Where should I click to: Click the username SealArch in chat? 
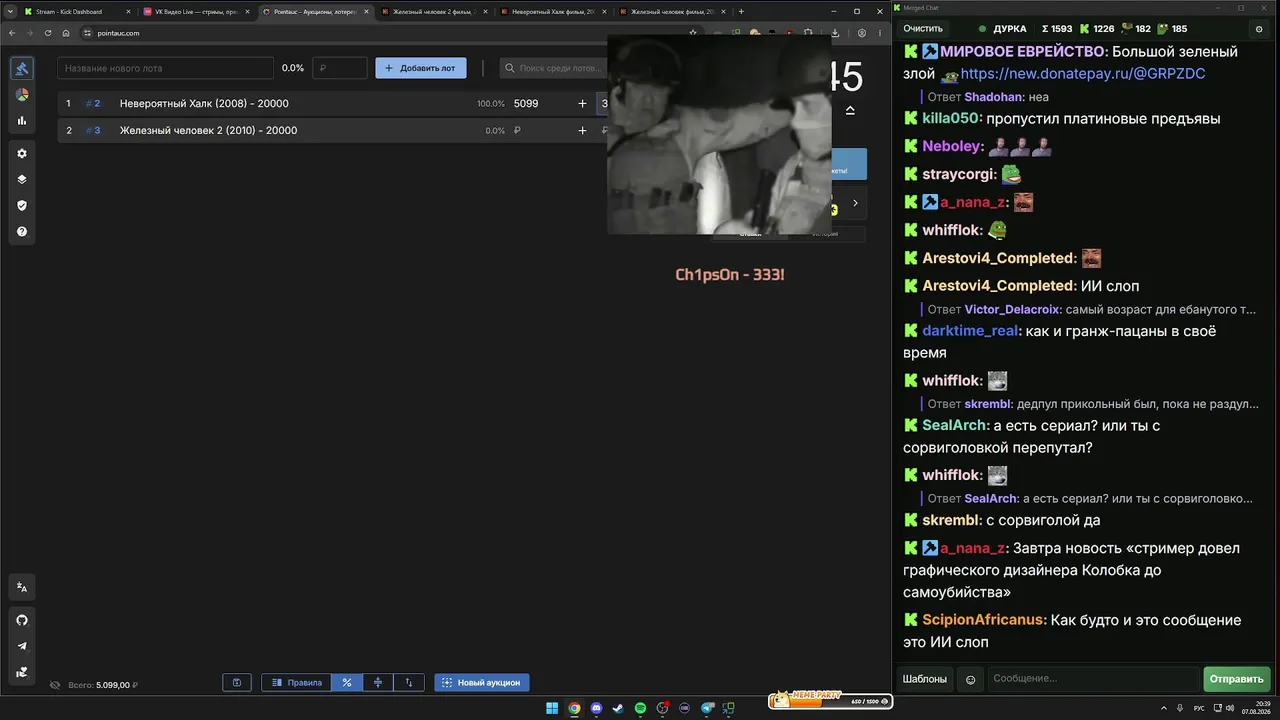tap(954, 426)
